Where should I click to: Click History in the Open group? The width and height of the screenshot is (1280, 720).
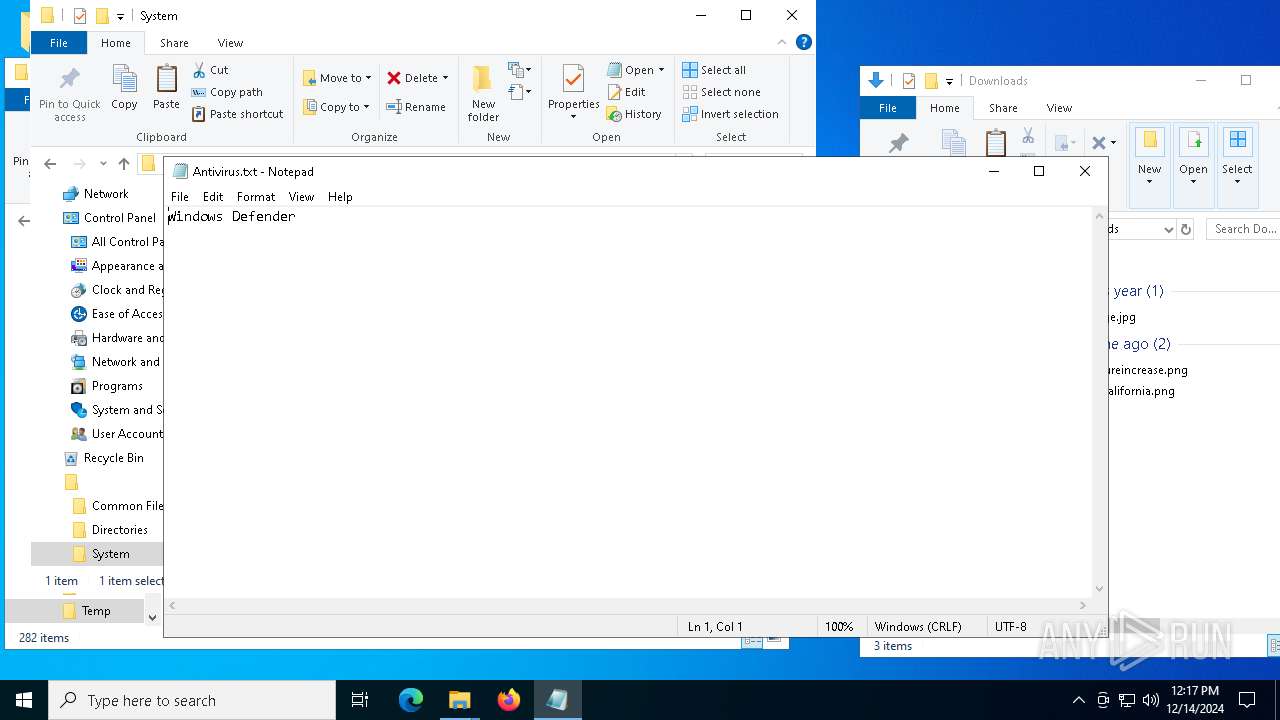634,114
